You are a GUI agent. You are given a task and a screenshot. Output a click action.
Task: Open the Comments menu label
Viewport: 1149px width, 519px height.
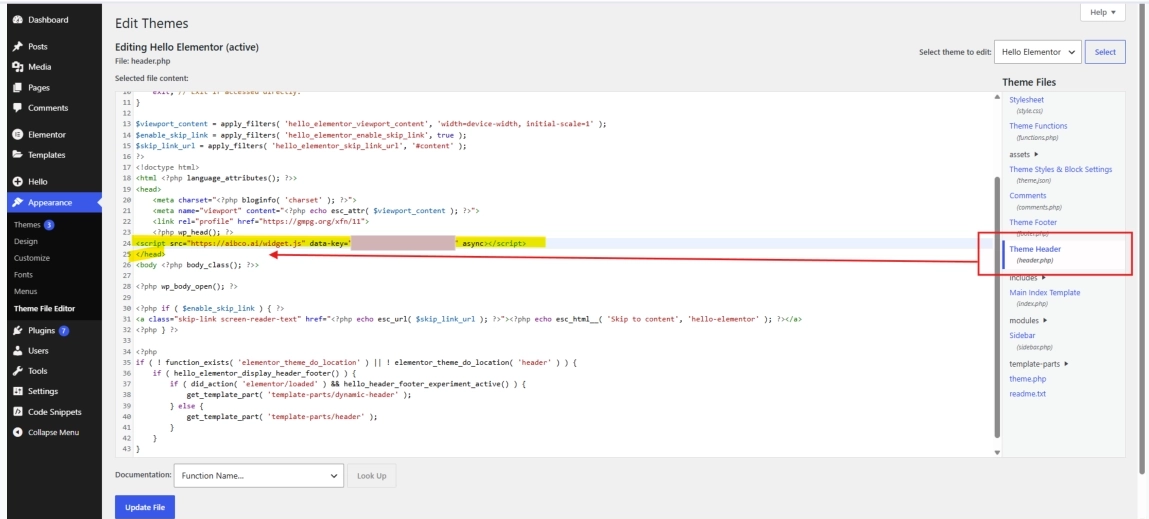click(48, 108)
